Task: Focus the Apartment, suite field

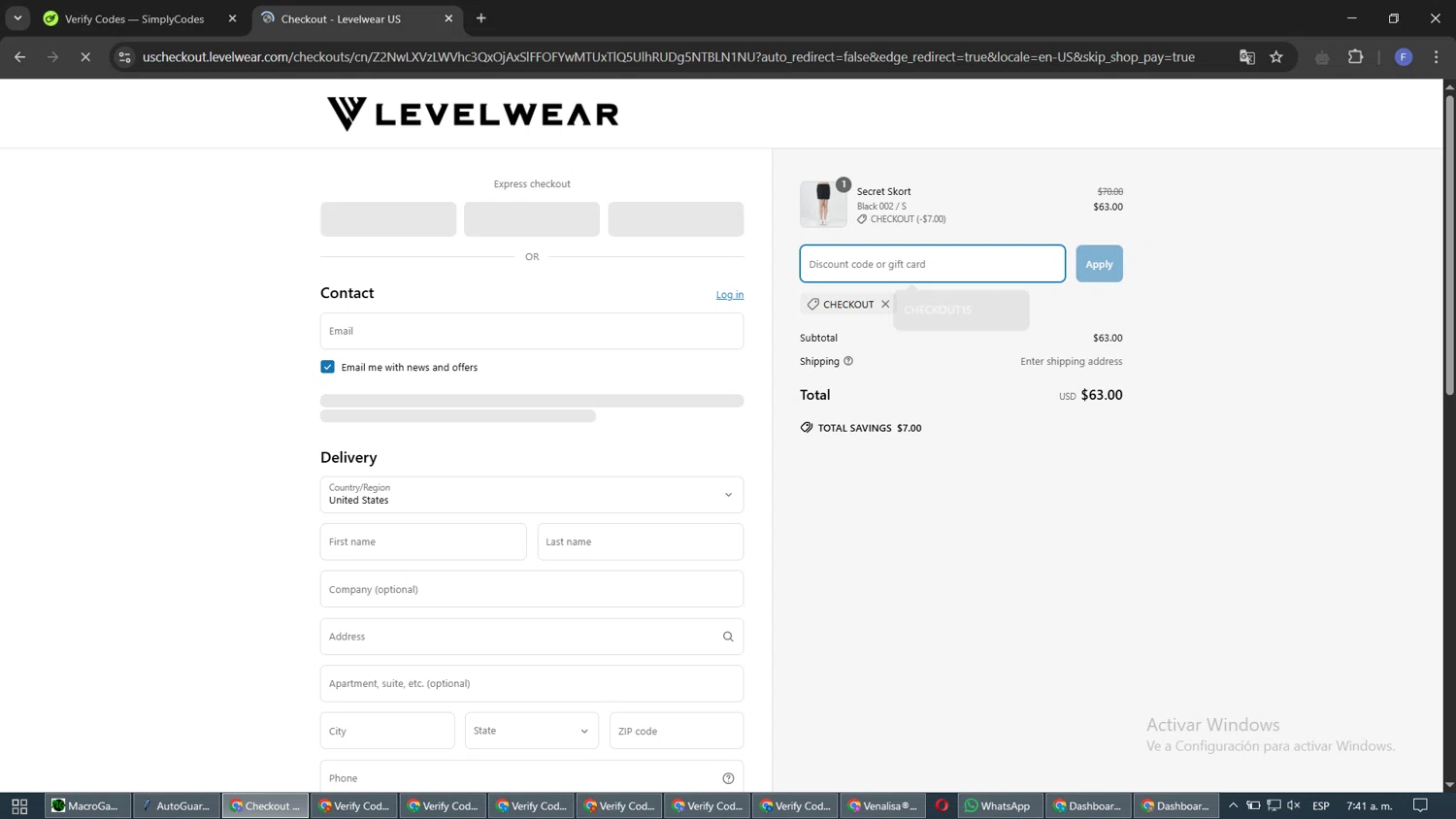Action: pyautogui.click(x=532, y=683)
